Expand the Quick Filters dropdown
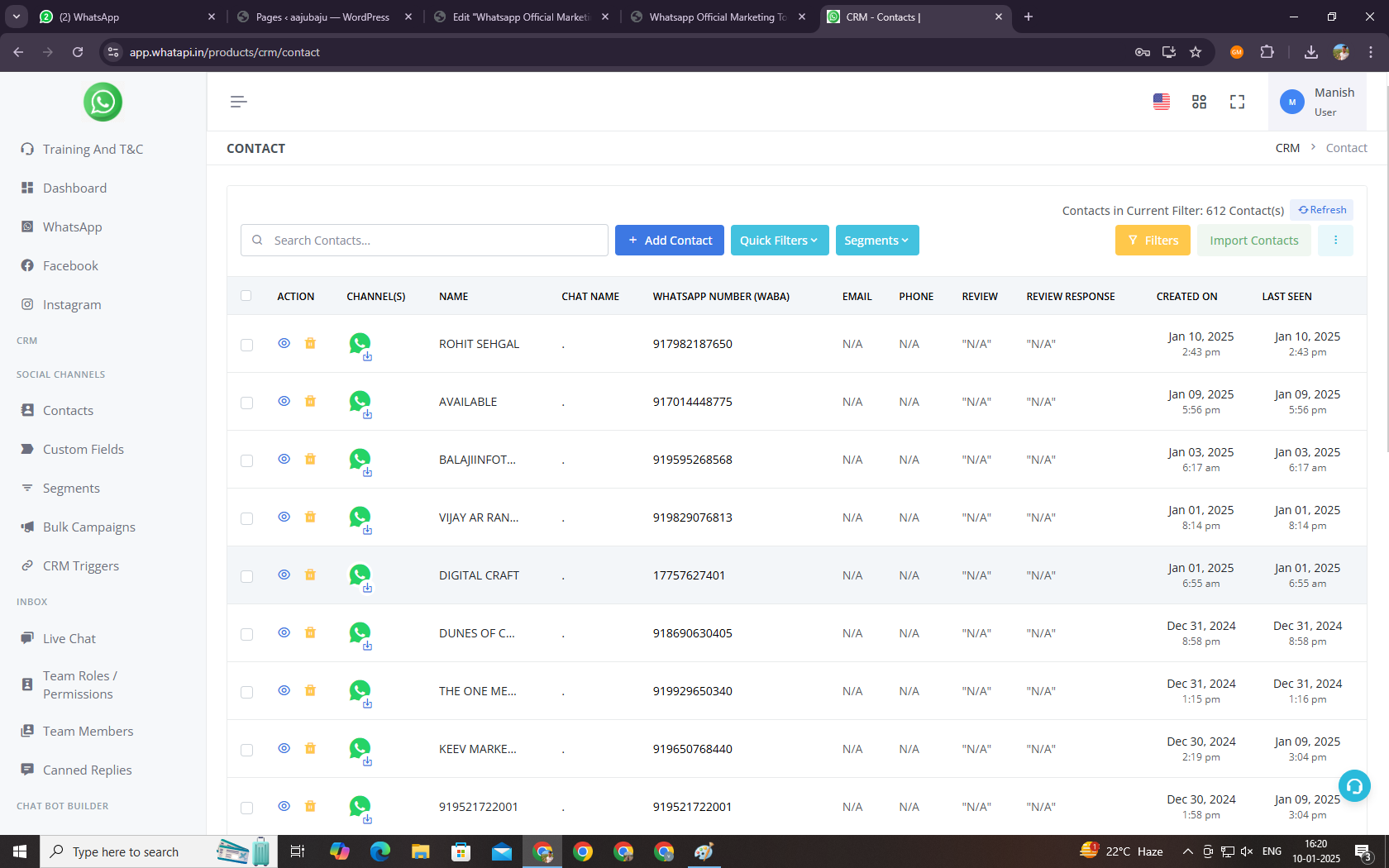Screen dimensions: 1389x868 780,240
